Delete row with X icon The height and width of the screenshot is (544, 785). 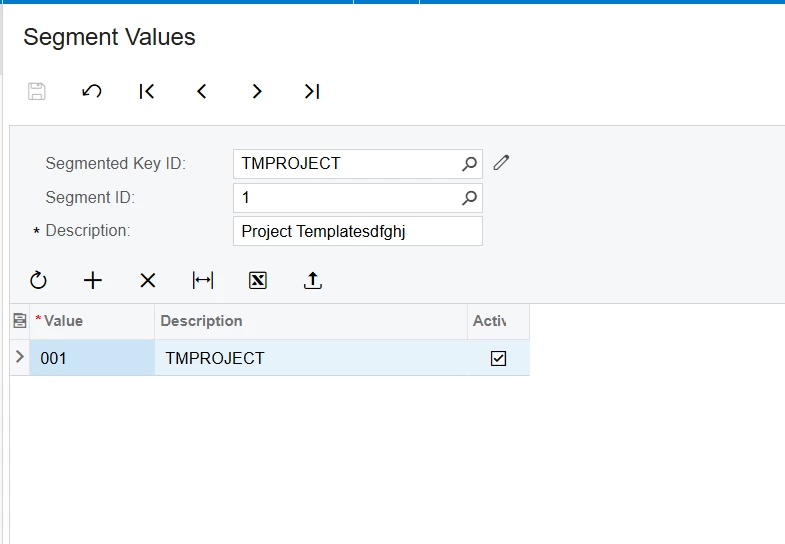tap(148, 281)
